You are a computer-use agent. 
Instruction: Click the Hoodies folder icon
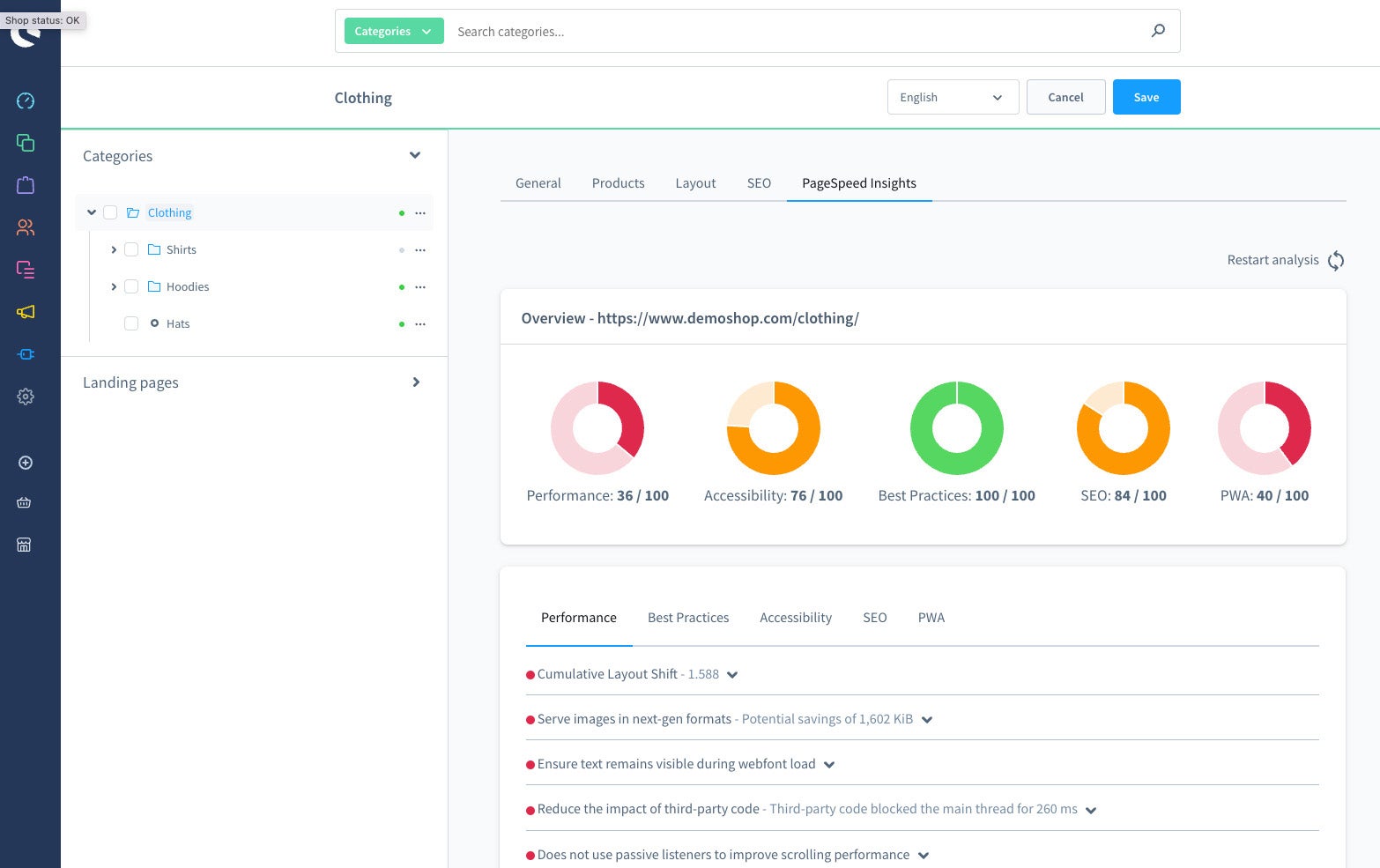[154, 286]
